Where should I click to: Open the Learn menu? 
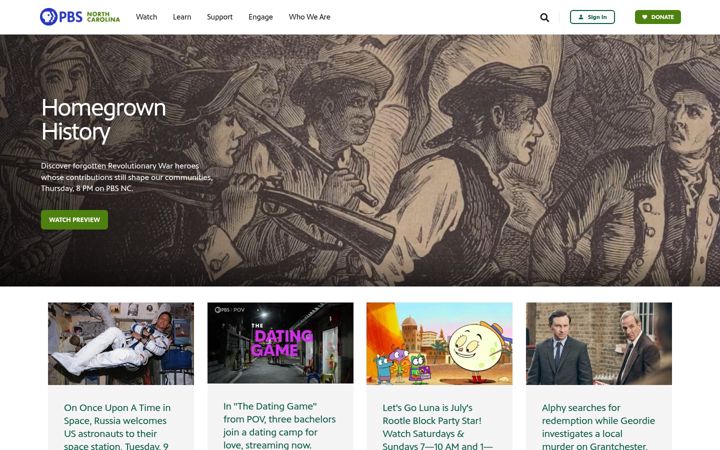182,17
